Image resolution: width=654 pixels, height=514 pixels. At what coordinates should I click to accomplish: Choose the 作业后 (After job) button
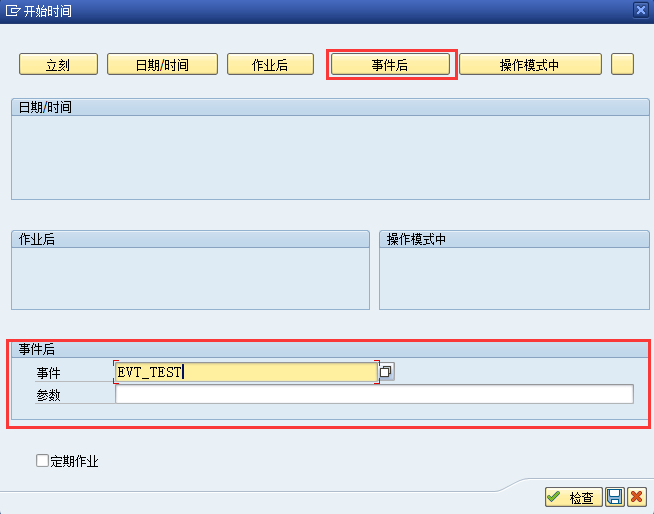tap(270, 64)
